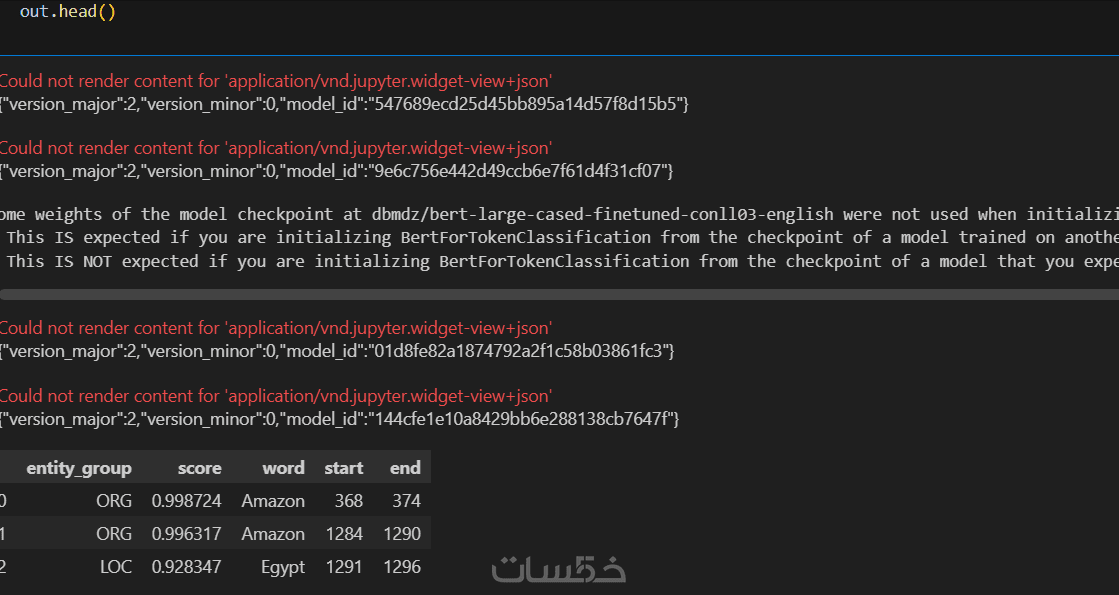Click end value 1296
Viewport: 1119px width, 595px height.
pyautogui.click(x=401, y=567)
